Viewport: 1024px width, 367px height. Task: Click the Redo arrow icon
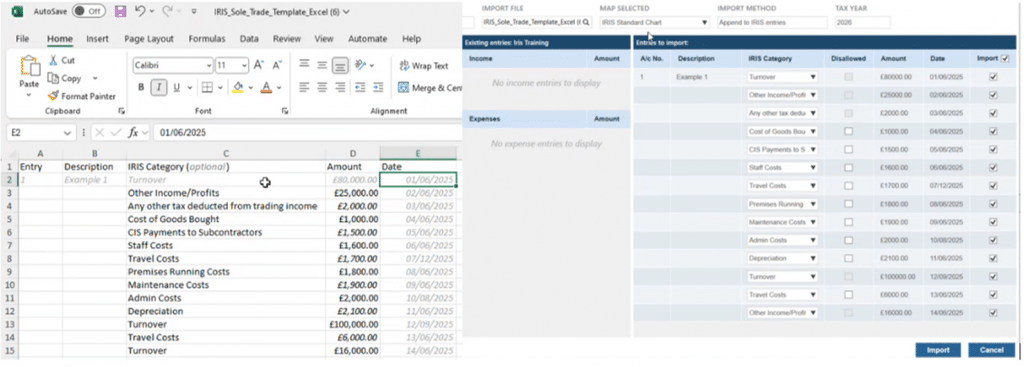click(x=167, y=11)
